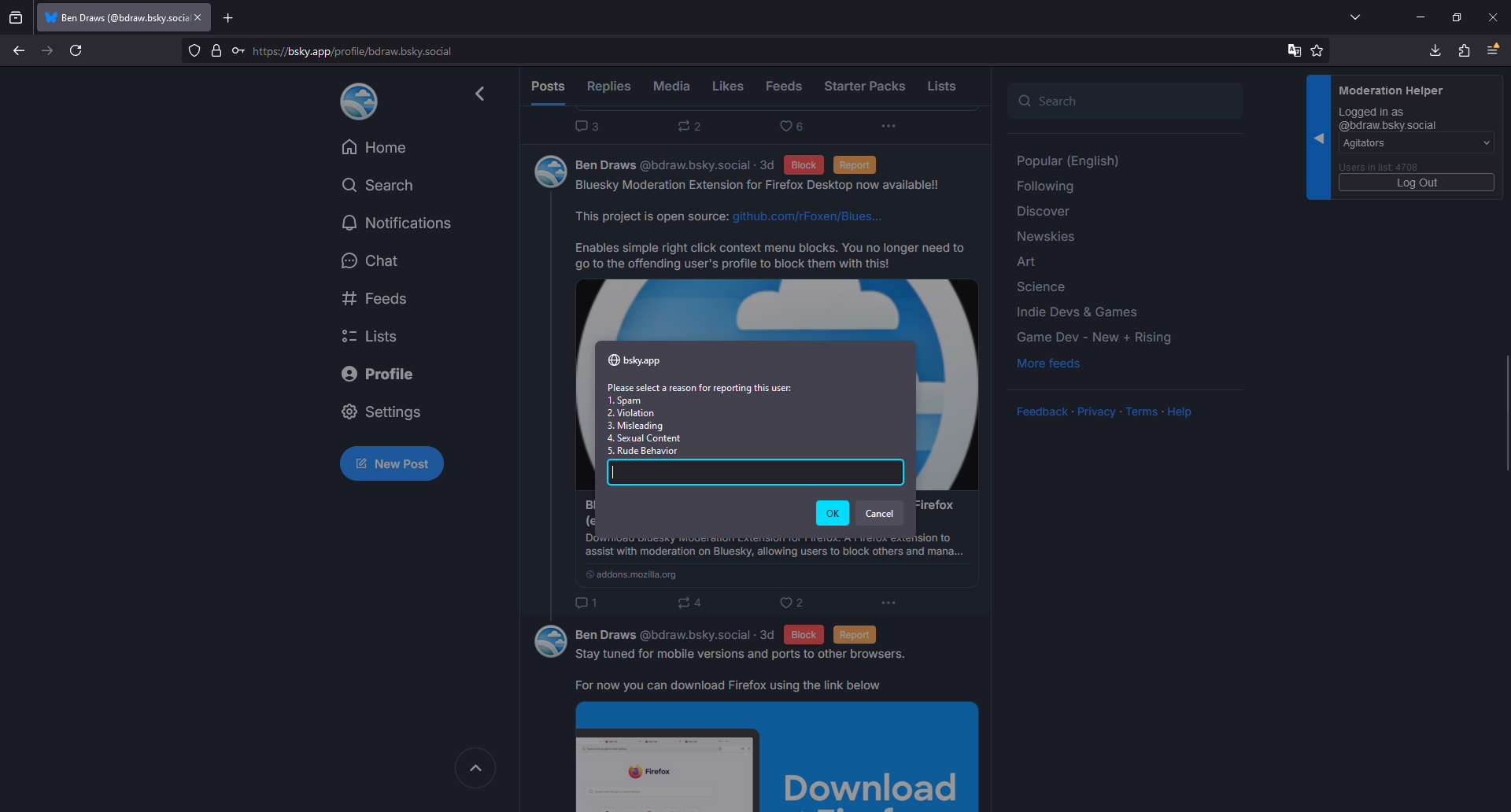This screenshot has width=1511, height=812.
Task: Open the Terms footer link
Action: (x=1141, y=412)
